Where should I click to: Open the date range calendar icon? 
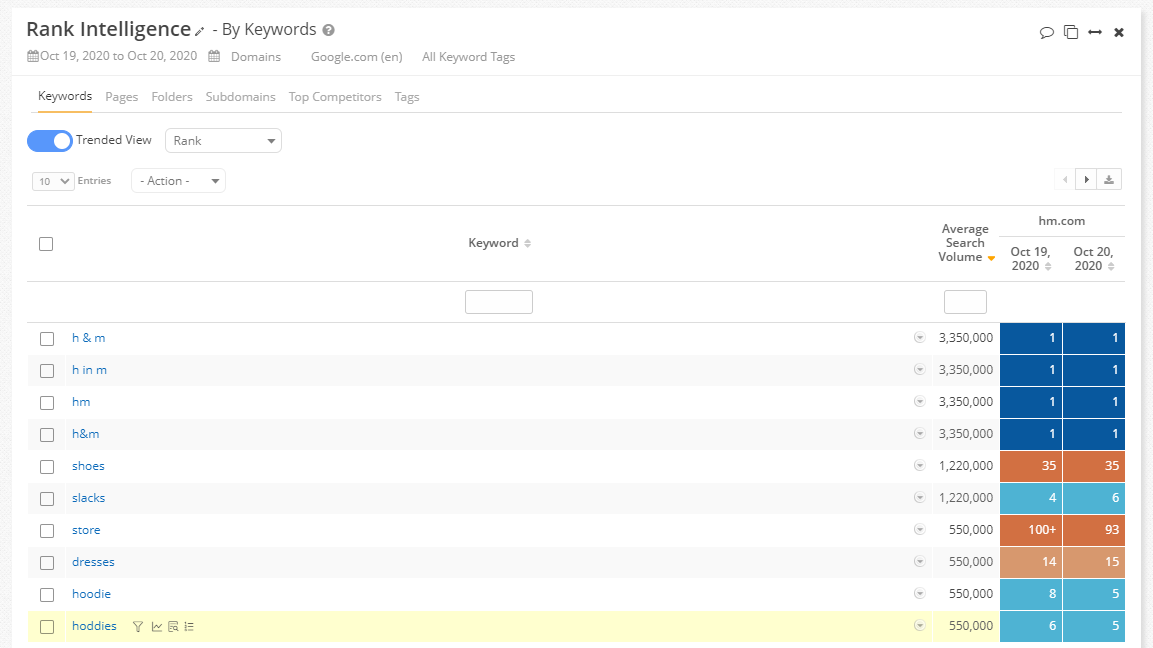coord(33,56)
